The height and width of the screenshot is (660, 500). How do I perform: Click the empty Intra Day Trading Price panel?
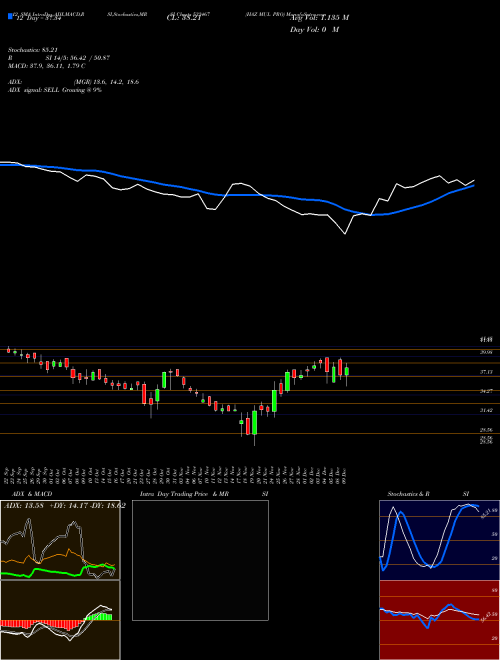200,560
